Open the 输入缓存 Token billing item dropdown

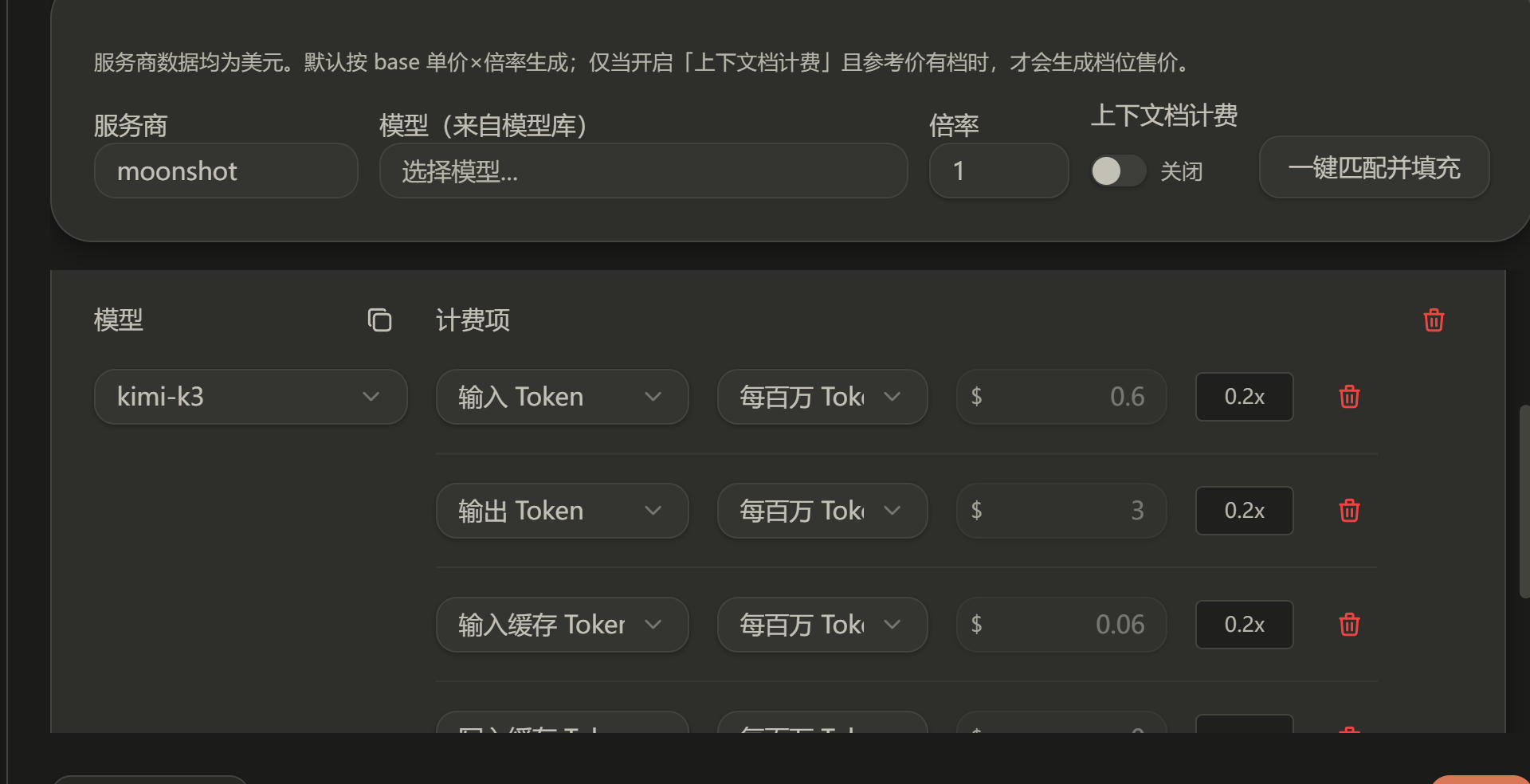(x=562, y=625)
